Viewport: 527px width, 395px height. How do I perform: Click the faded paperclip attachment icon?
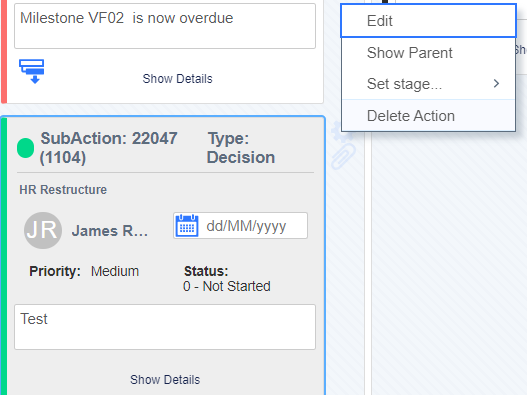[343, 156]
